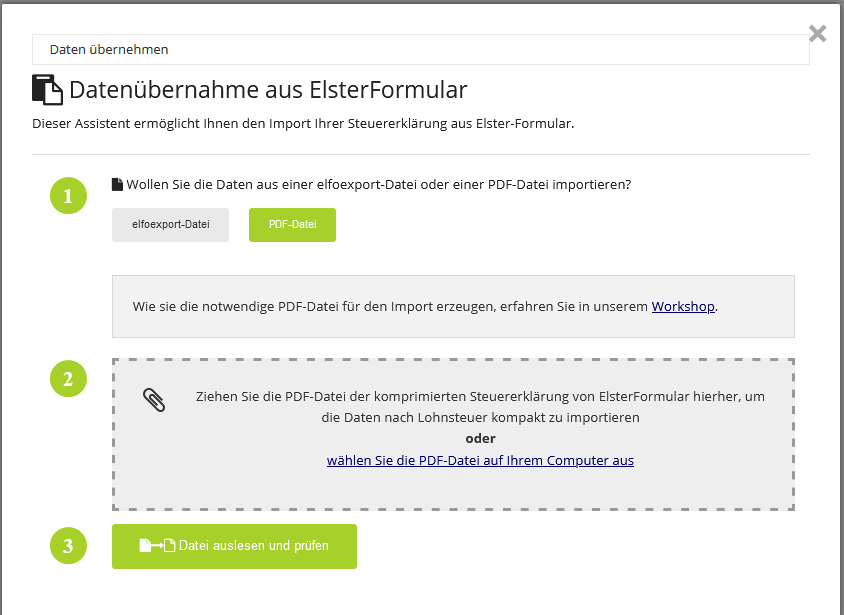Click the file transfer icon in the green button
This screenshot has width=844, height=615.
pos(157,546)
